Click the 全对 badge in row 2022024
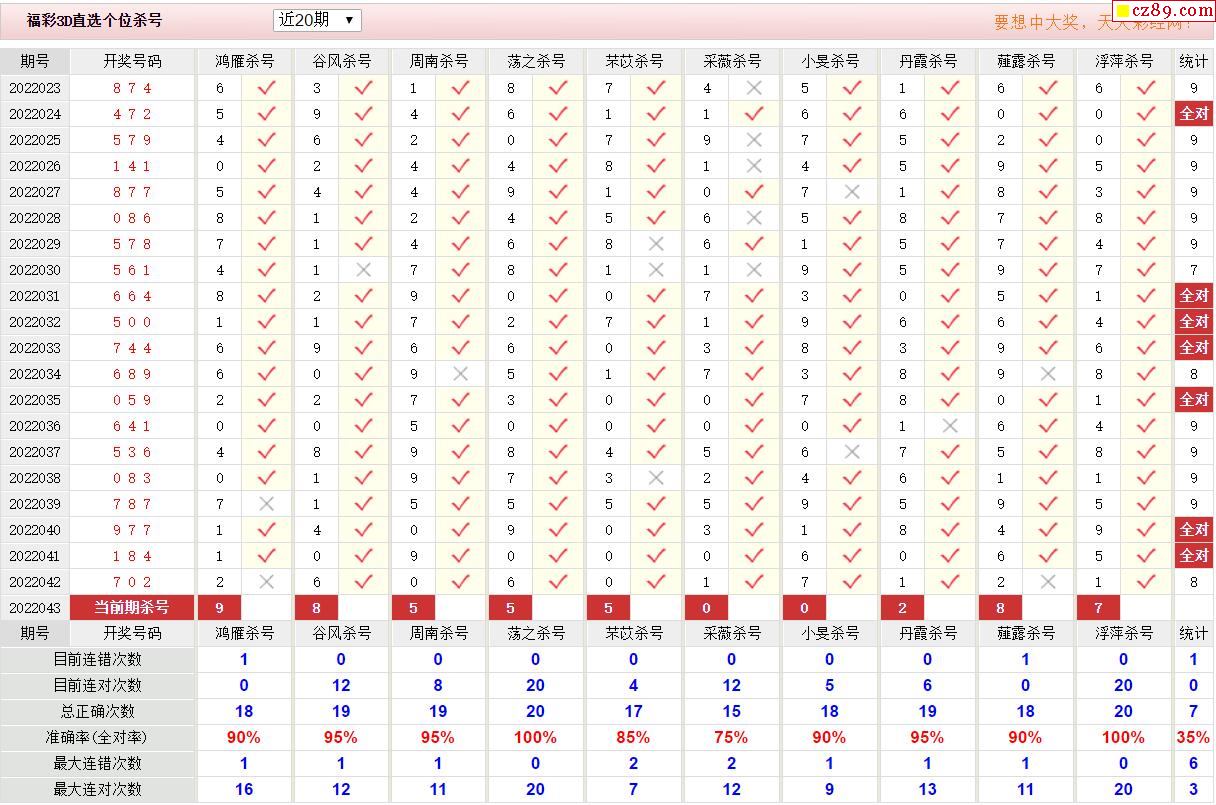This screenshot has width=1216, height=805. coord(1193,114)
